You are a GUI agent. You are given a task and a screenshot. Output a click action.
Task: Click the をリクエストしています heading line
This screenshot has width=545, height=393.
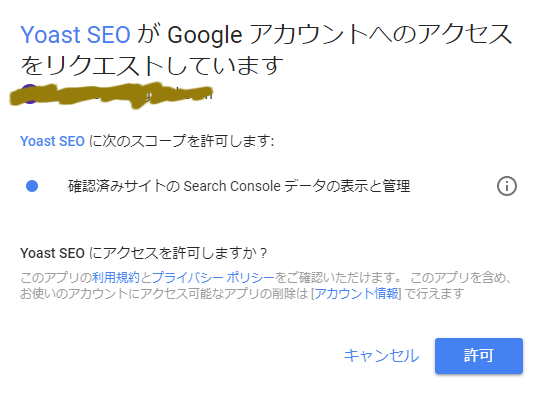tap(152, 66)
